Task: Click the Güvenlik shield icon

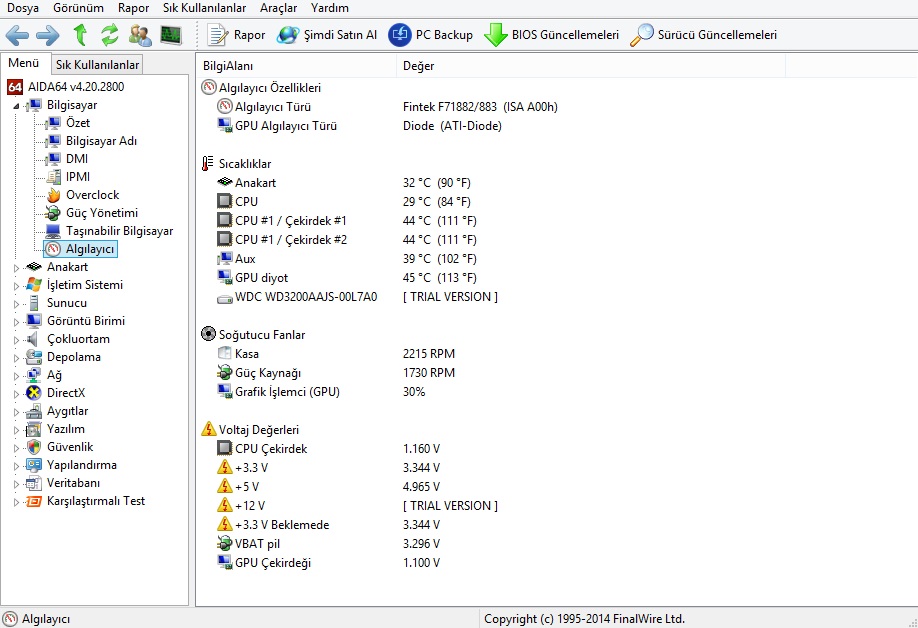Action: [34, 447]
